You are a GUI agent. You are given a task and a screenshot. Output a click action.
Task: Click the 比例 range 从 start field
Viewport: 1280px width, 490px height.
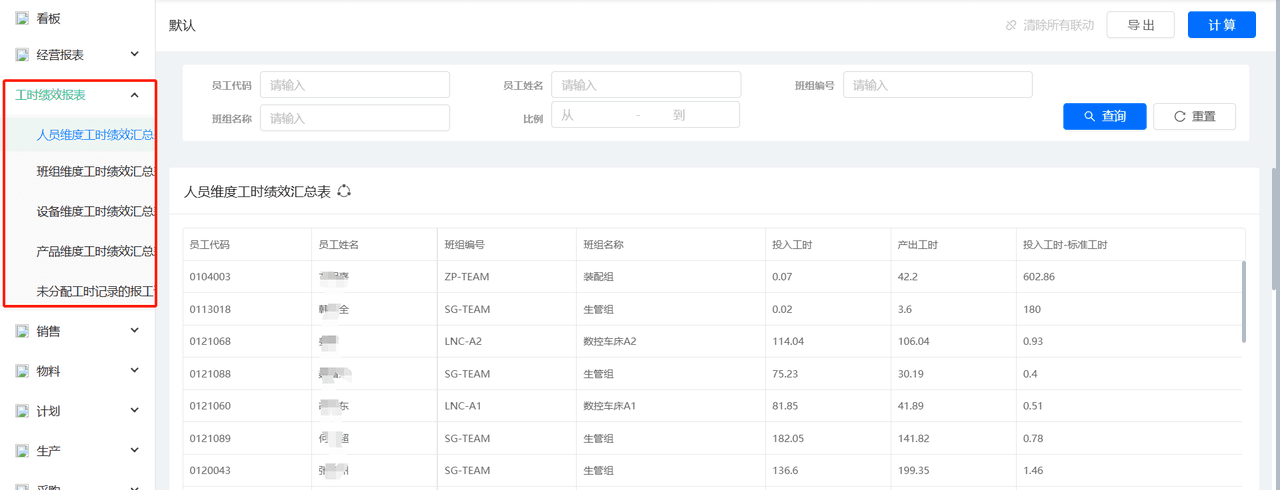(592, 115)
